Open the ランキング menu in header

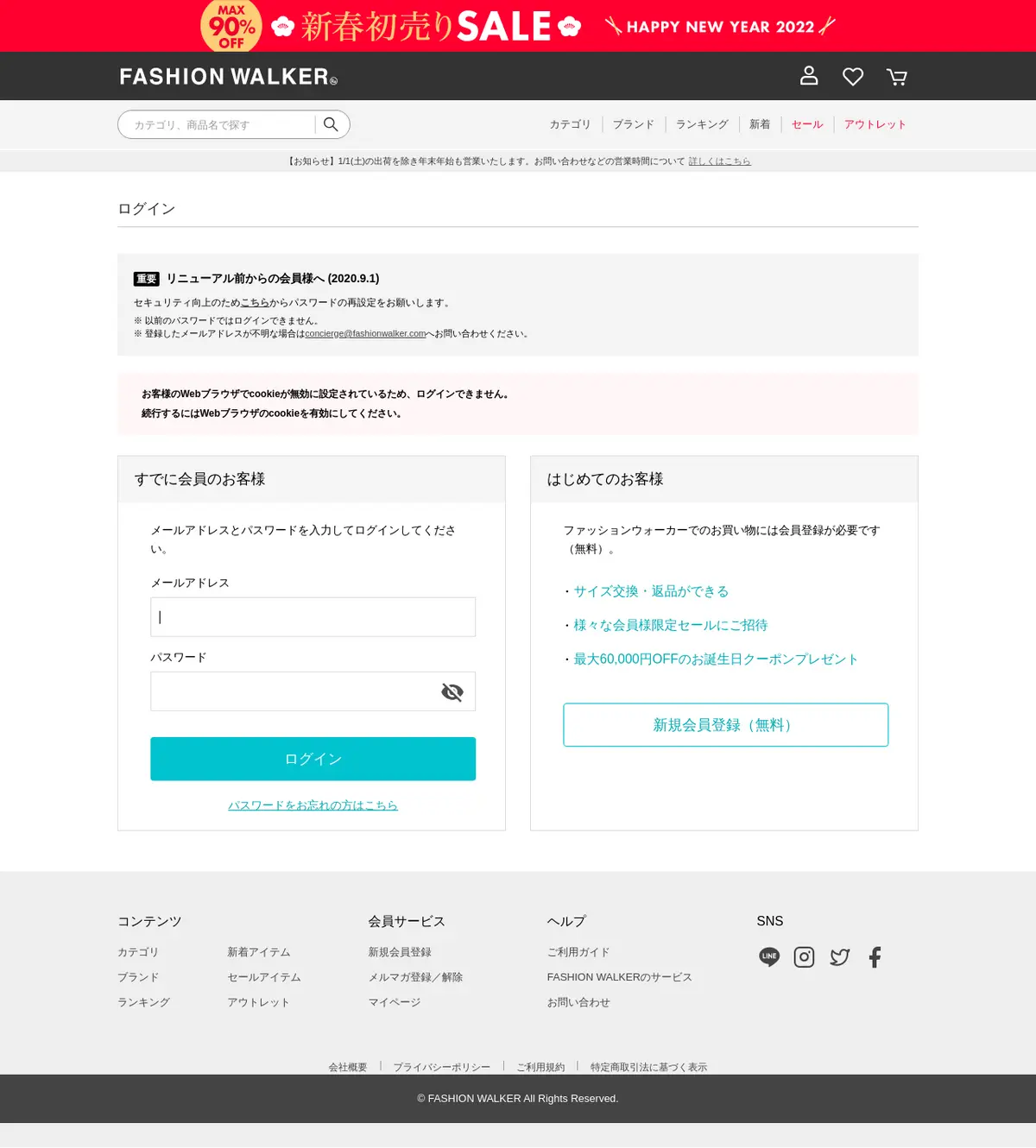pos(702,124)
